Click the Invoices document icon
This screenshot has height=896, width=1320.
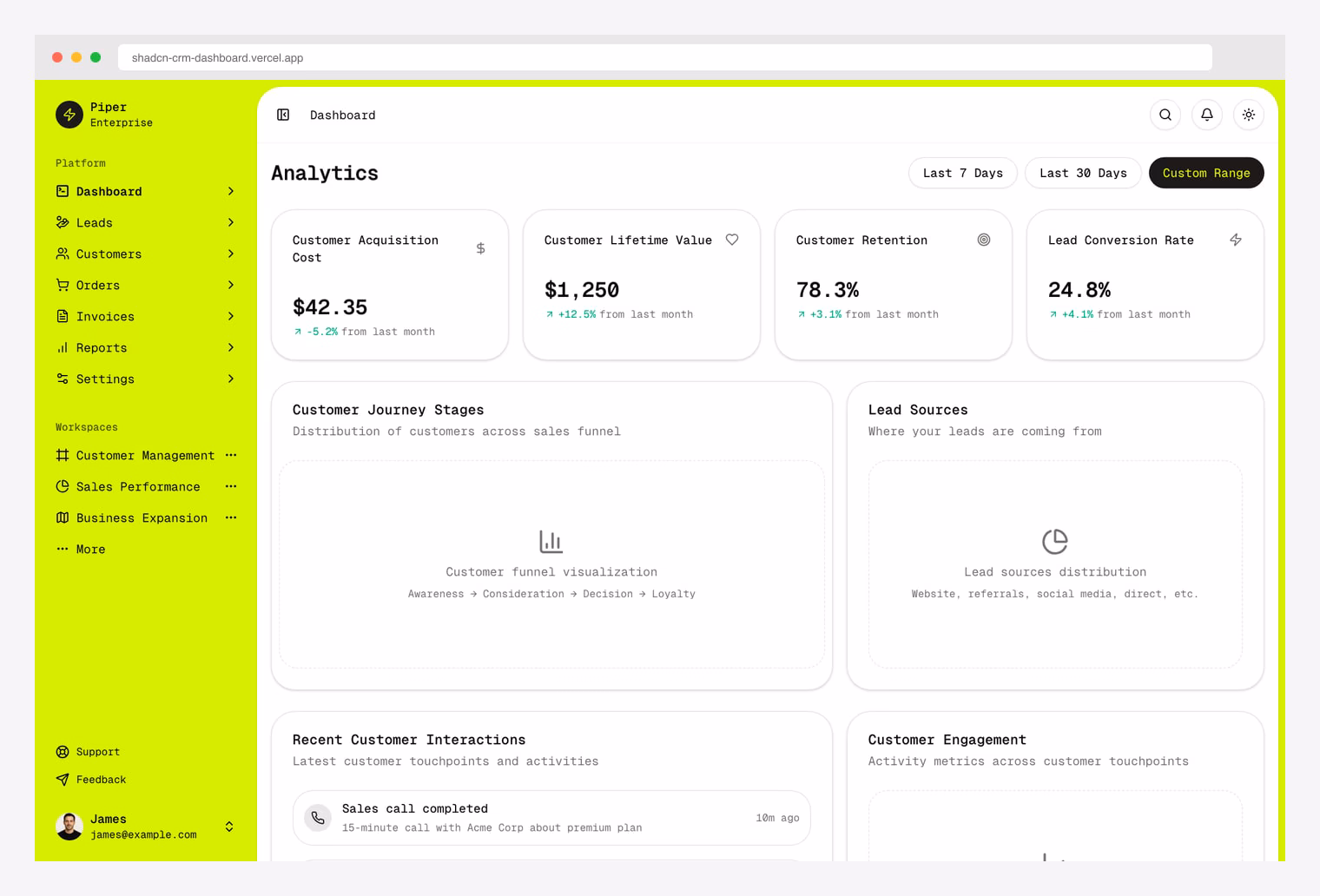tap(63, 316)
